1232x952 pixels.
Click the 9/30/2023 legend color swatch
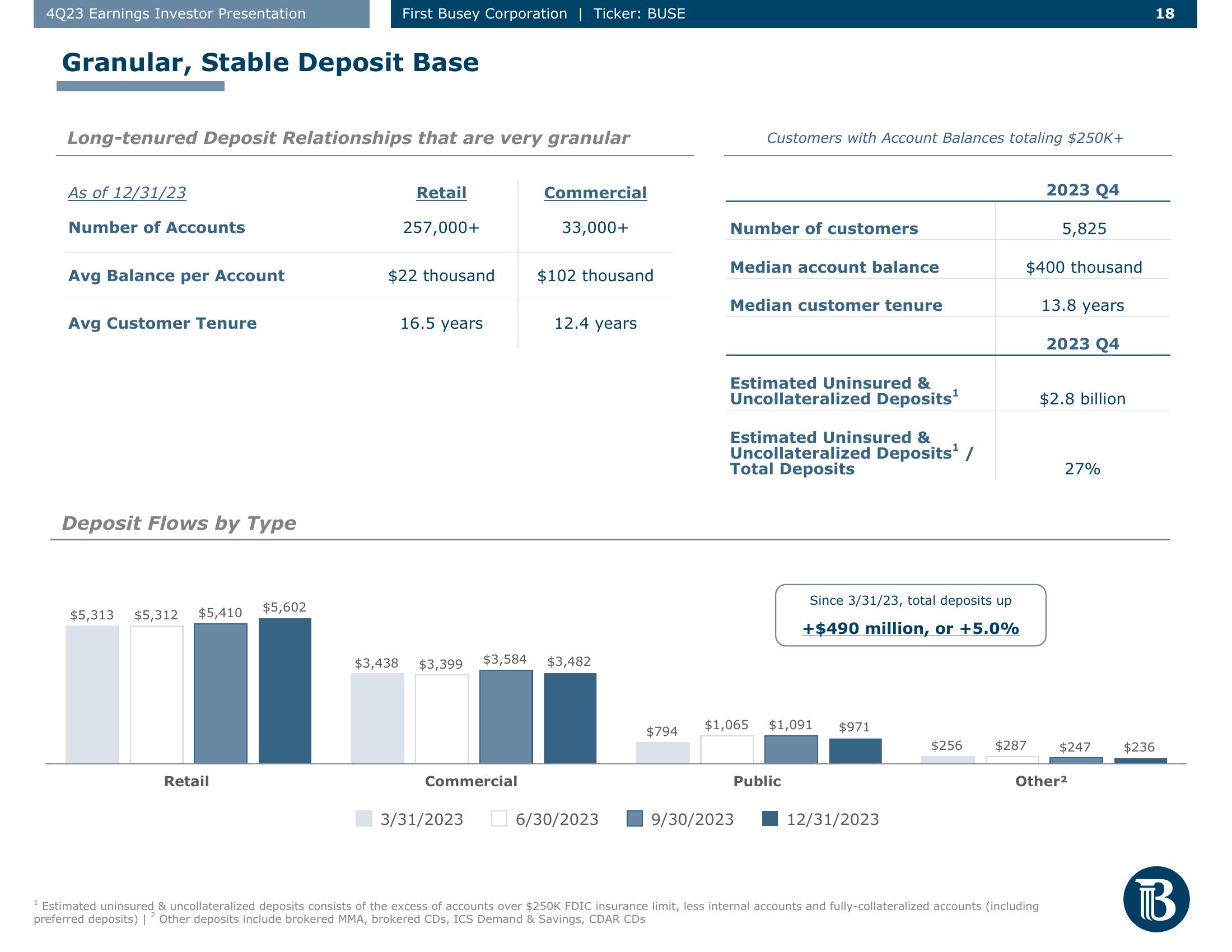point(634,818)
